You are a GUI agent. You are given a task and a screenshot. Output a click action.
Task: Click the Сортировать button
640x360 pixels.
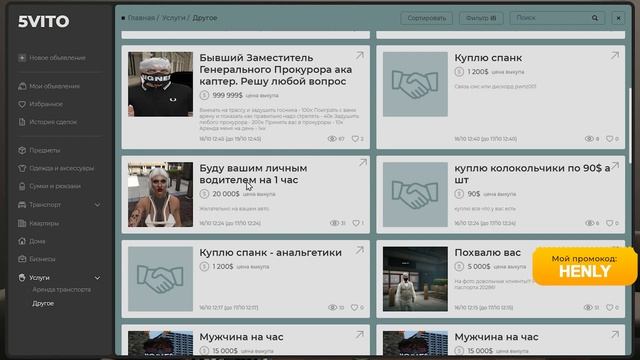pyautogui.click(x=427, y=18)
